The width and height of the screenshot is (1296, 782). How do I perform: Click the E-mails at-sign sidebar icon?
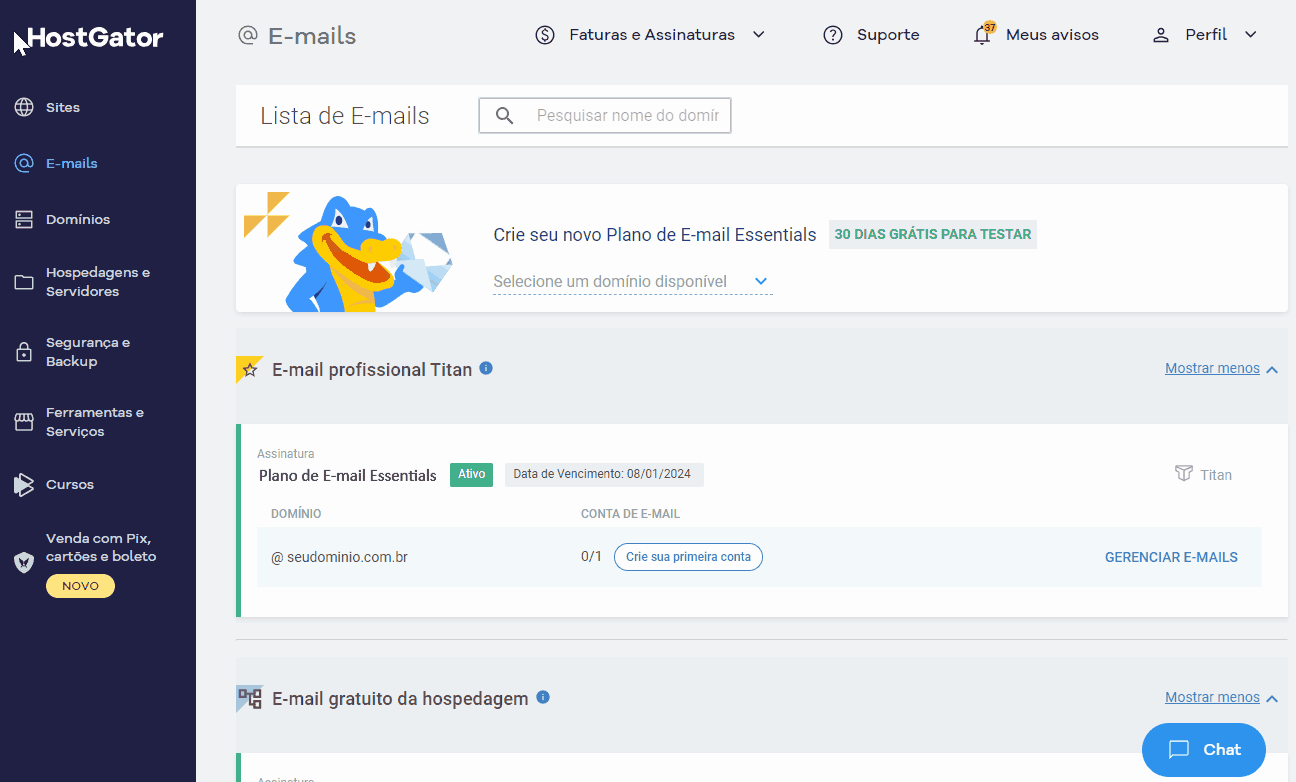(x=24, y=163)
